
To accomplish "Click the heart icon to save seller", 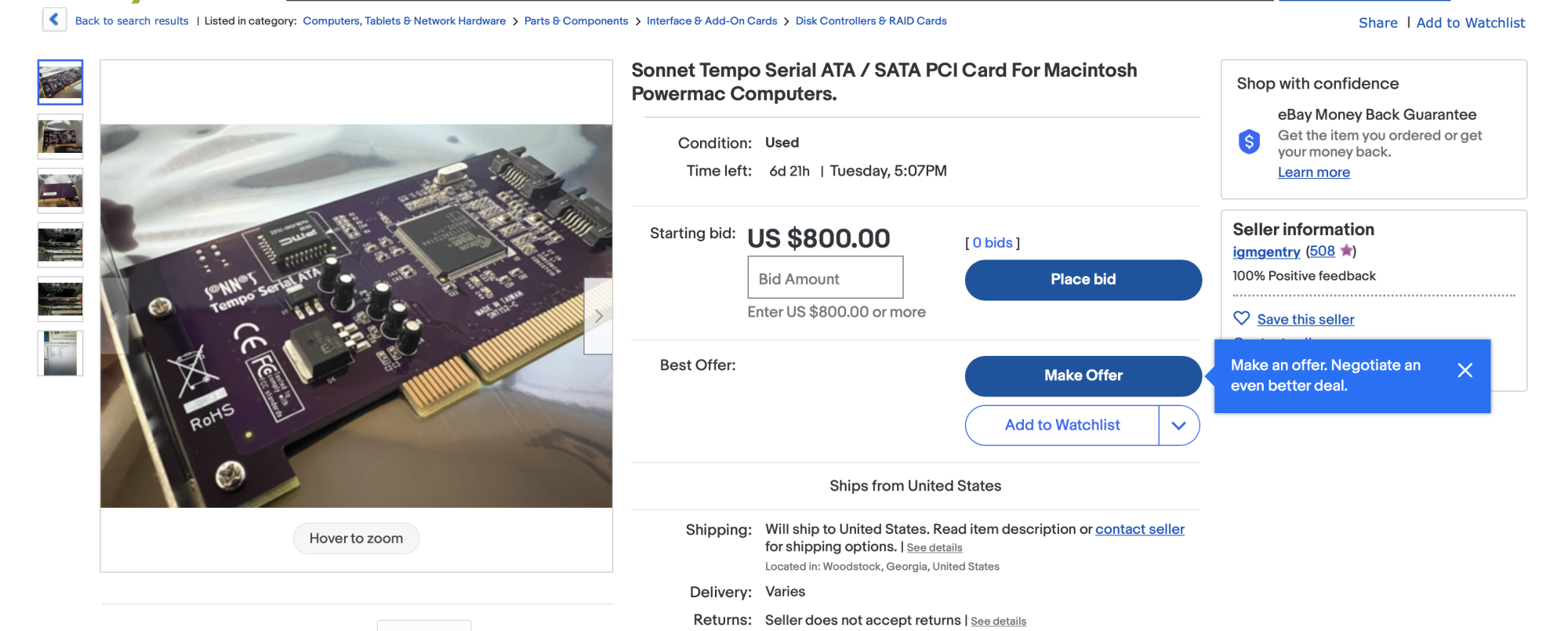I will 1242,318.
